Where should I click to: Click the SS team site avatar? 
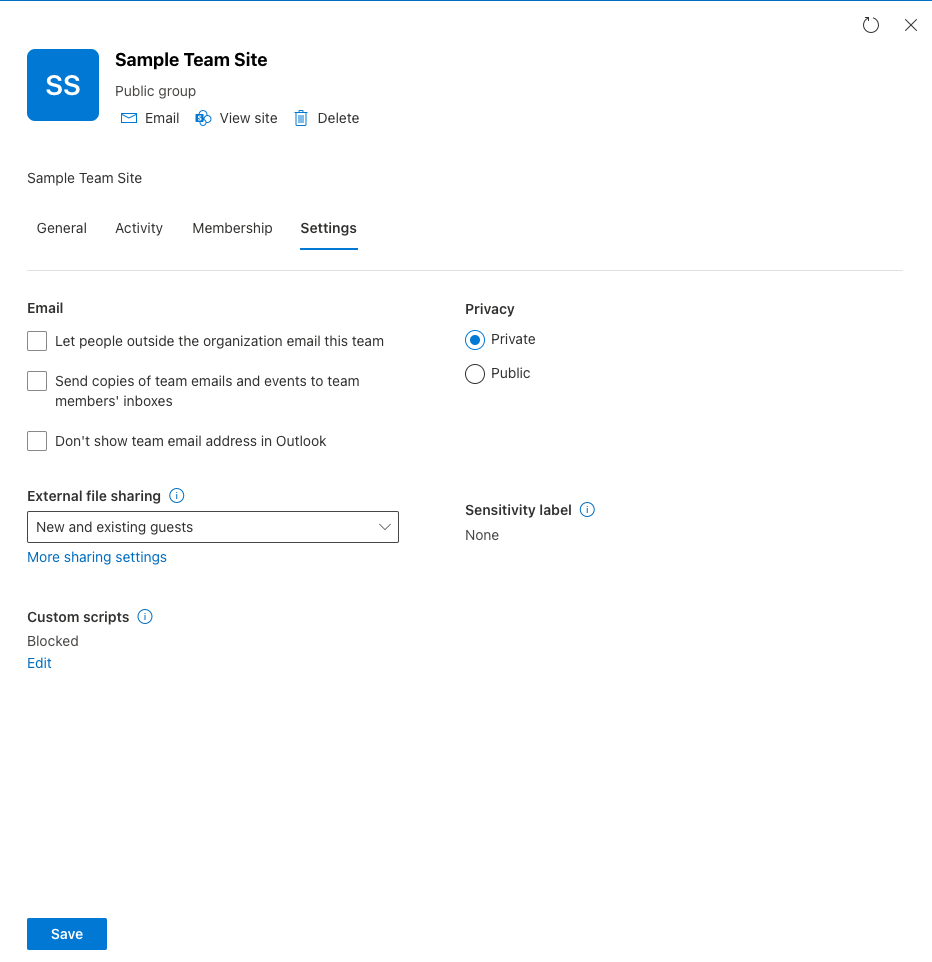63,85
